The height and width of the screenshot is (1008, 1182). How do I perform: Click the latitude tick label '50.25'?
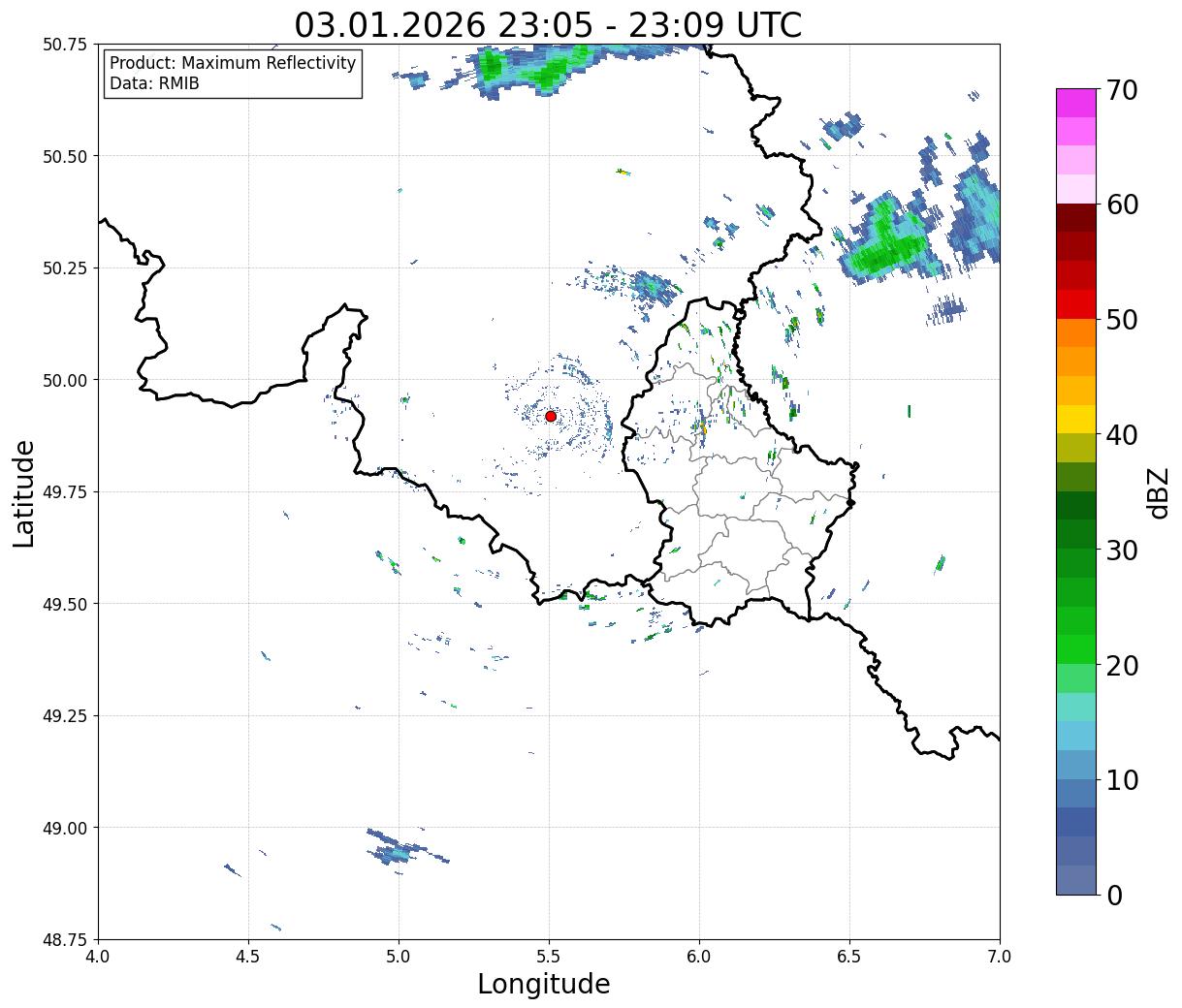65,268
